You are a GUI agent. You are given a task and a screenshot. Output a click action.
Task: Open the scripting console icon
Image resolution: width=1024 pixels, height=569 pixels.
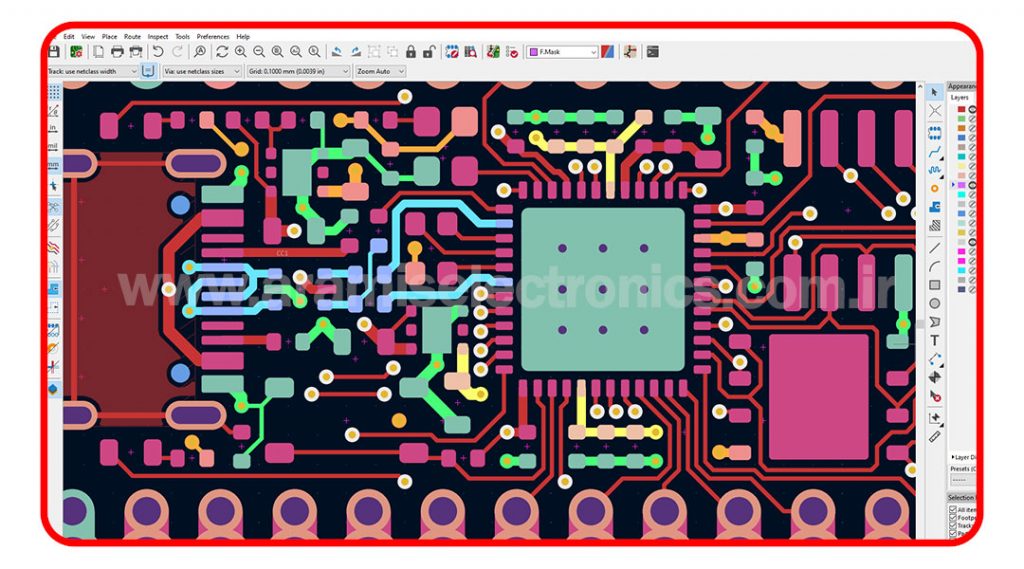(652, 52)
